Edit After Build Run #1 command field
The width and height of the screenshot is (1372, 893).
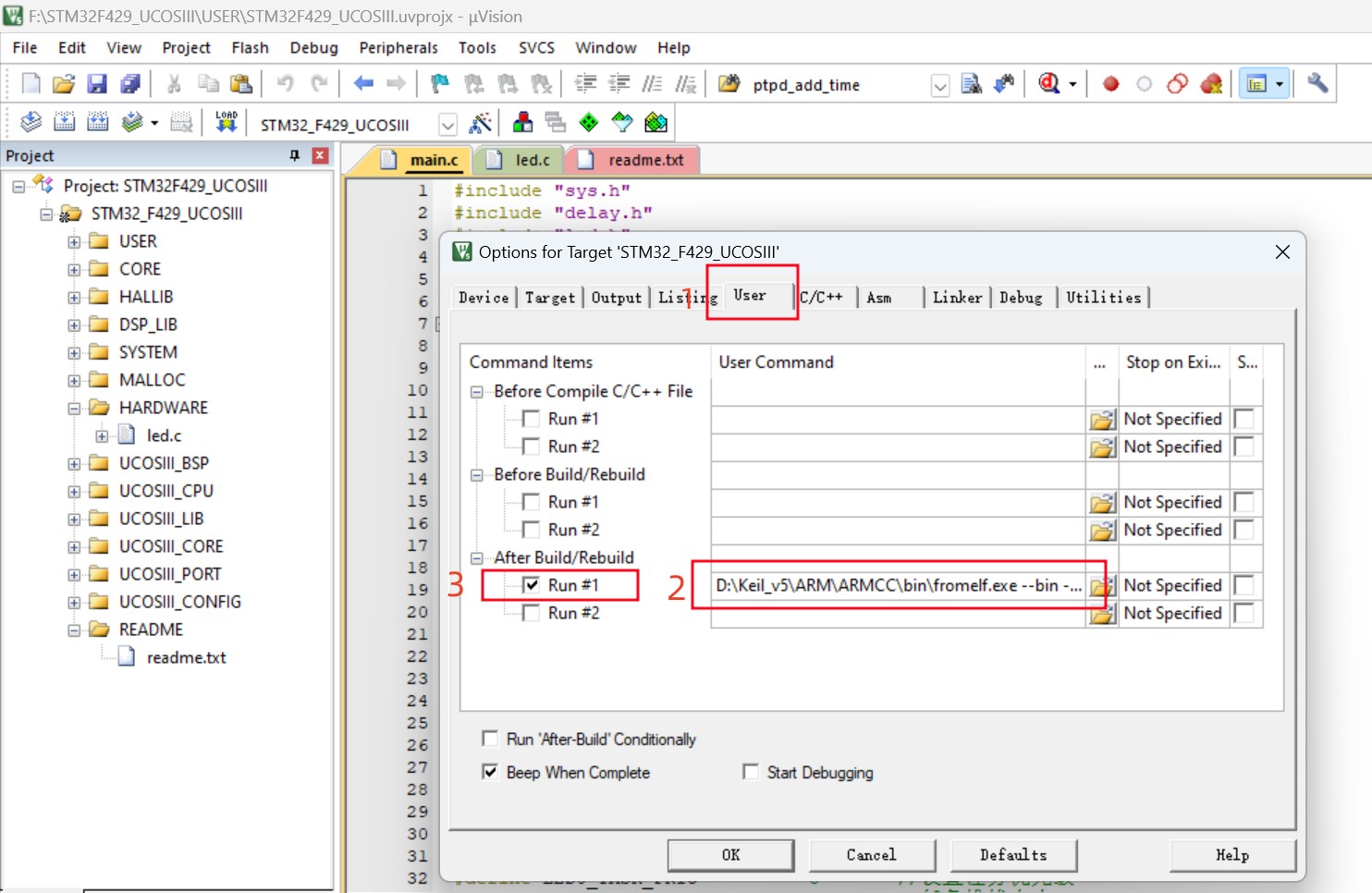coord(899,586)
